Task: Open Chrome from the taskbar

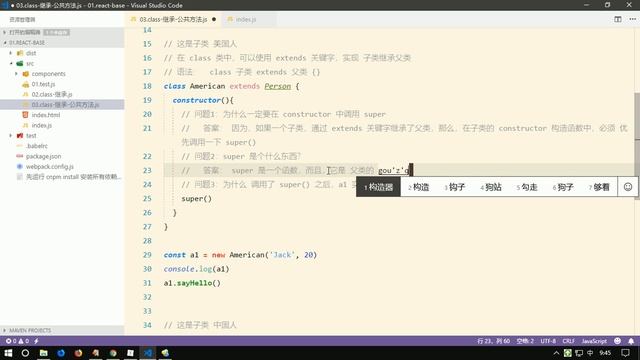Action: coord(113,353)
